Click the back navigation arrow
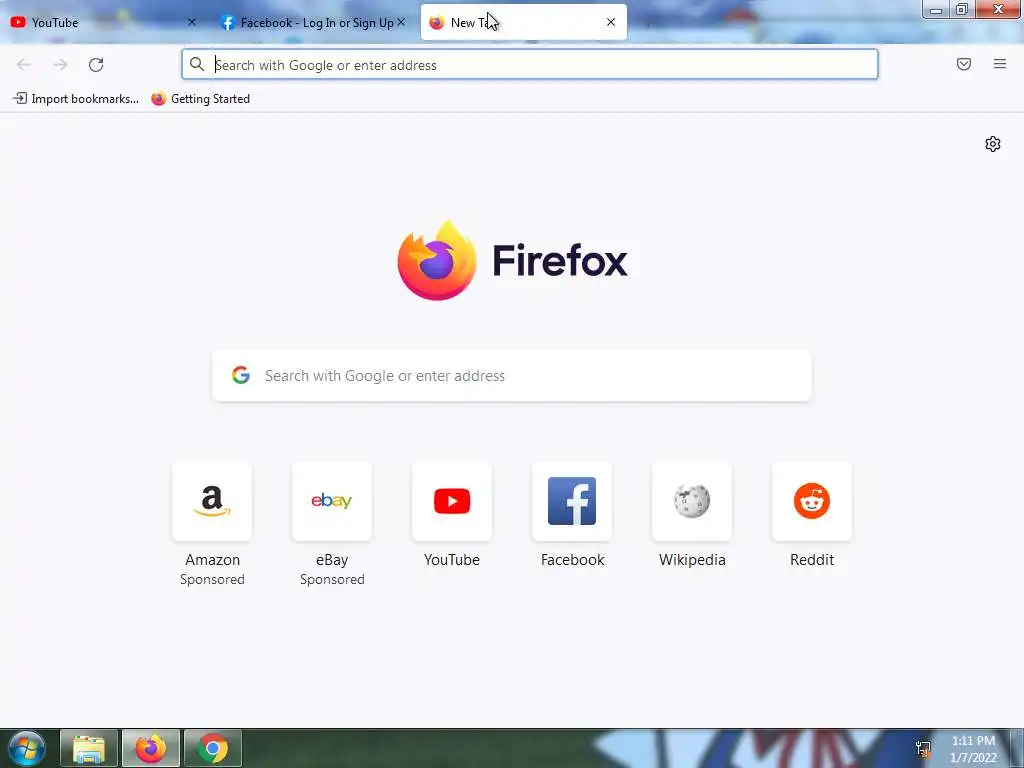The width and height of the screenshot is (1024, 768). [24, 65]
